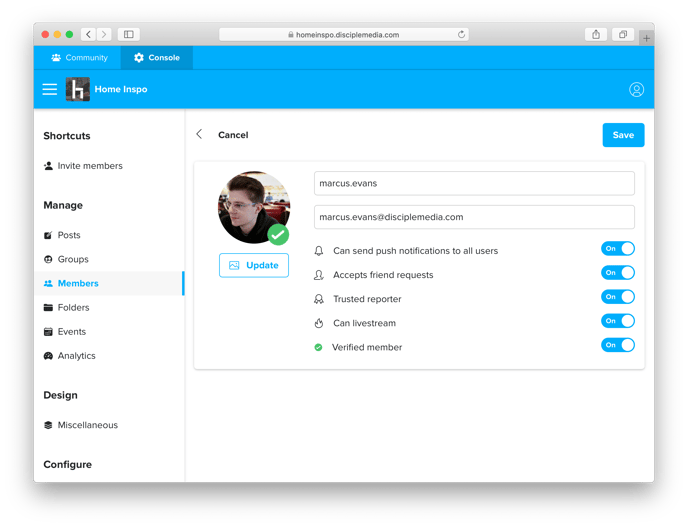The width and height of the screenshot is (688, 527).
Task: Click the Save button
Action: coord(623,135)
